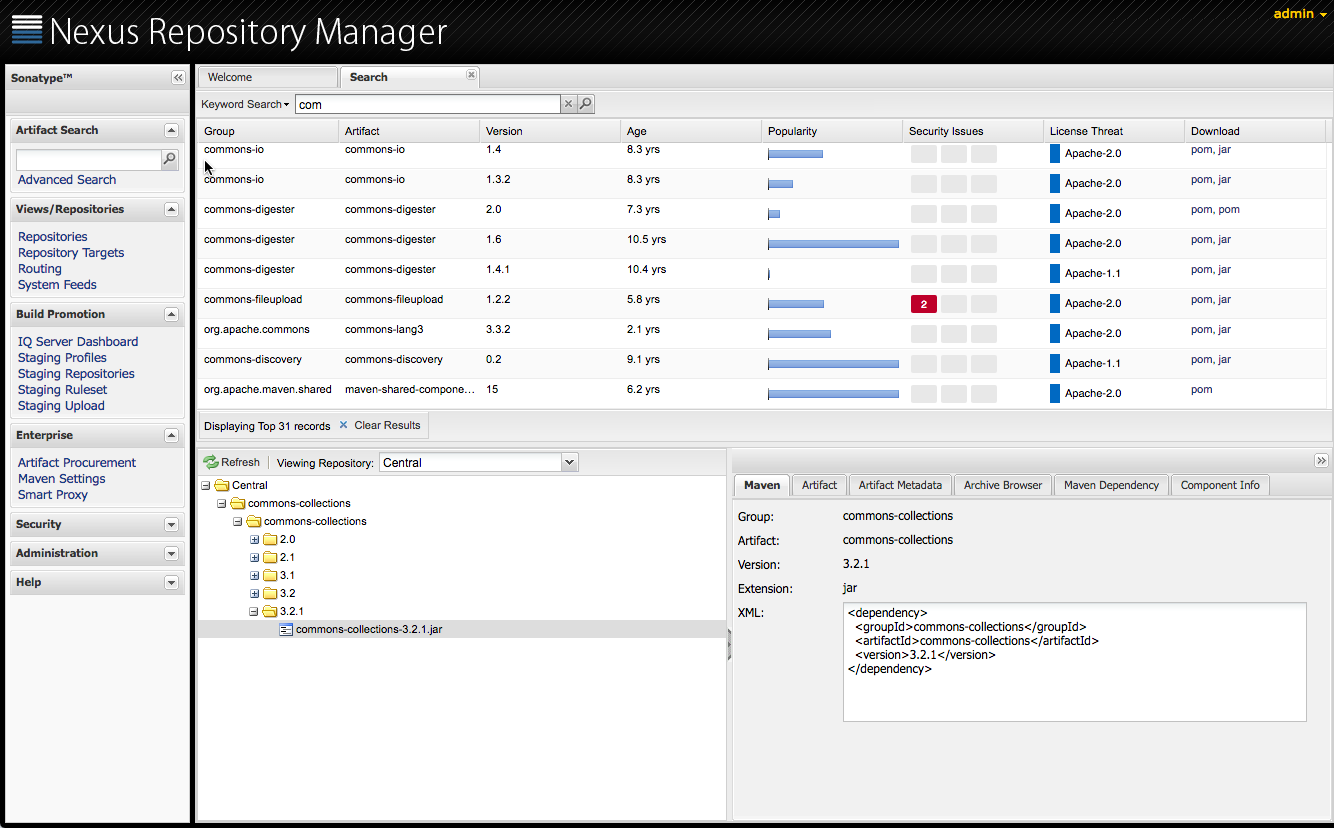The height and width of the screenshot is (828, 1334).
Task: Click the red security issues badge showing 2
Action: tap(923, 304)
